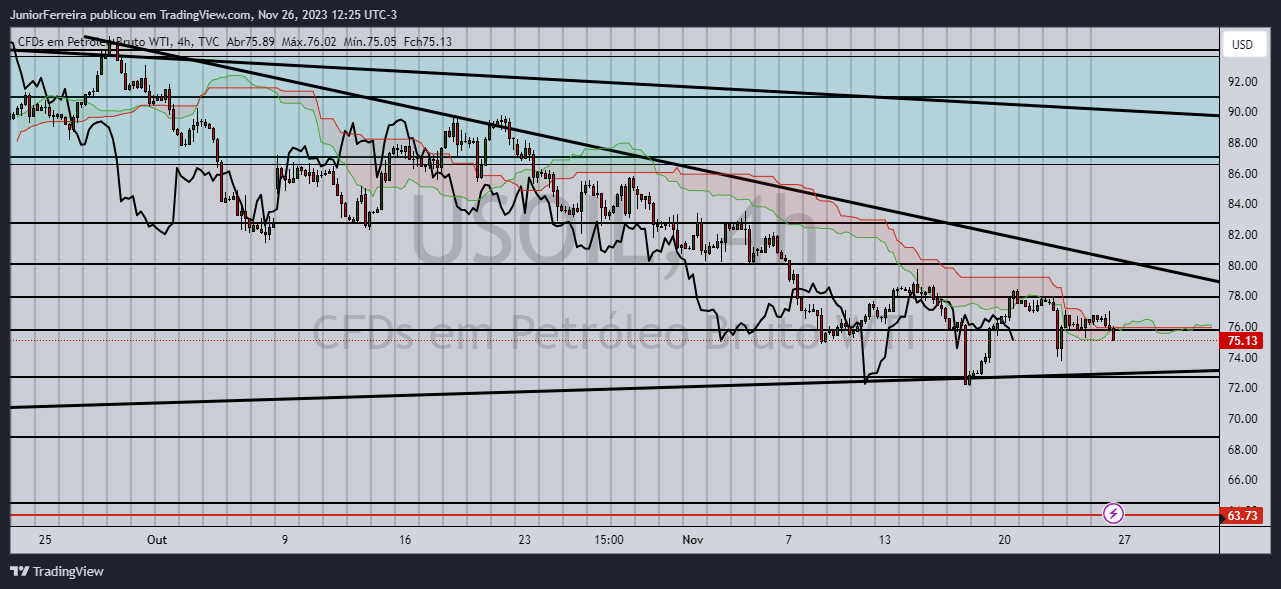Click the high value 'Máx.76.02'

[311, 42]
